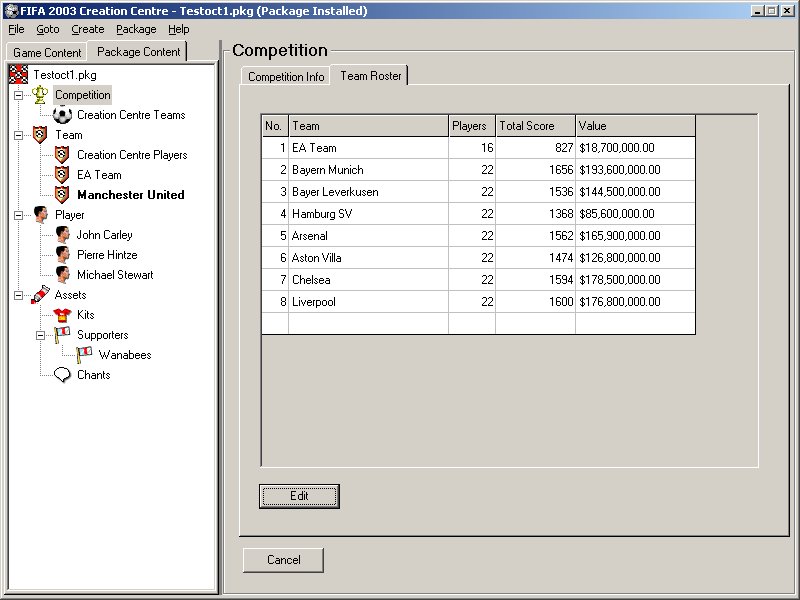Open the Create menu
This screenshot has height=600, width=800.
[x=88, y=29]
